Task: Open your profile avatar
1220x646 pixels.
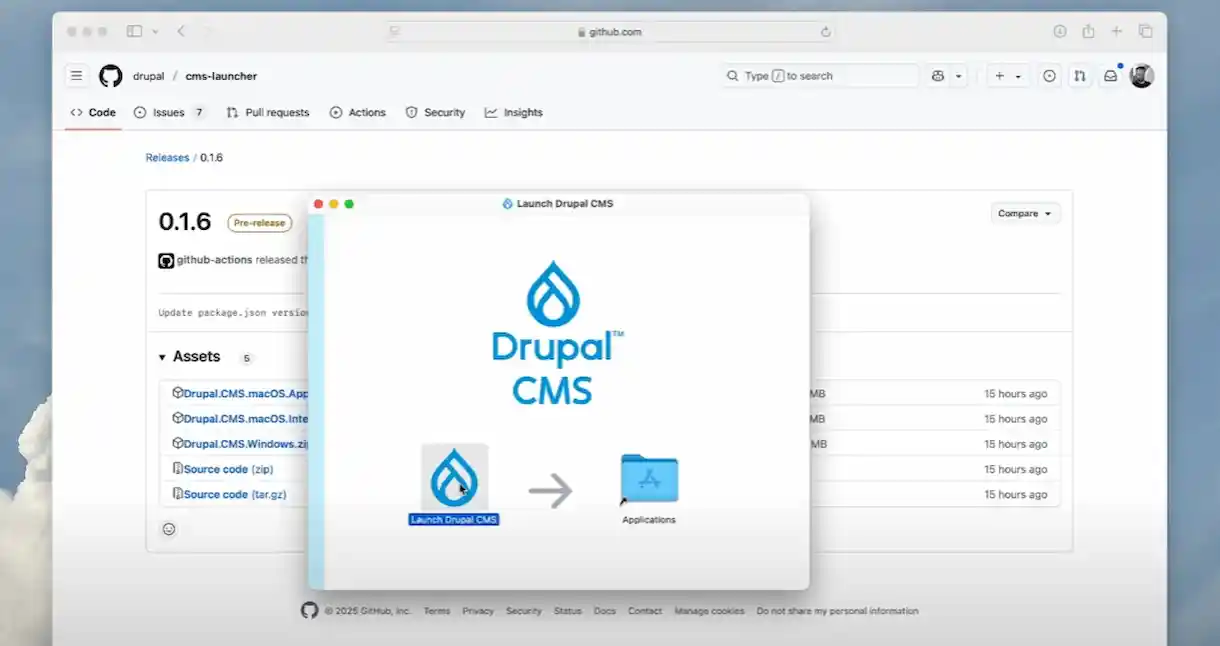Action: pyautogui.click(x=1141, y=75)
